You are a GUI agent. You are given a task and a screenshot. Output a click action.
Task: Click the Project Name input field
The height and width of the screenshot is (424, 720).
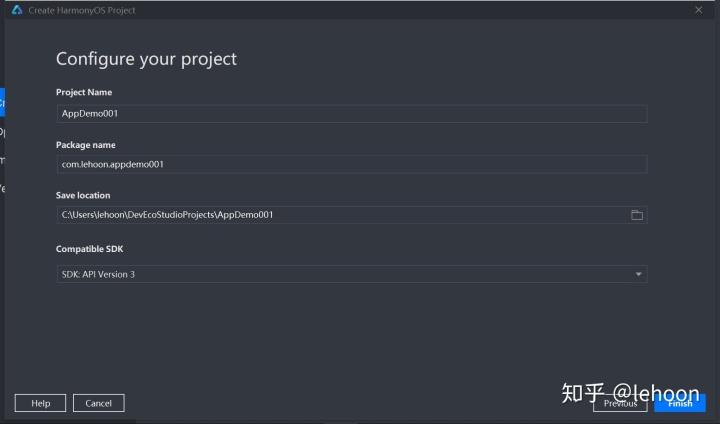352,113
